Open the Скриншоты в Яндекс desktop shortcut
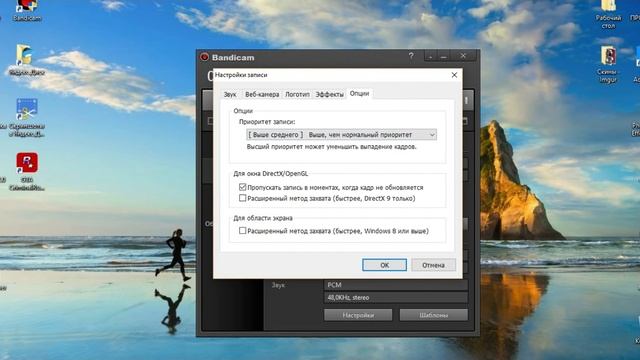Viewport: 640px width, 360px height. tap(27, 117)
